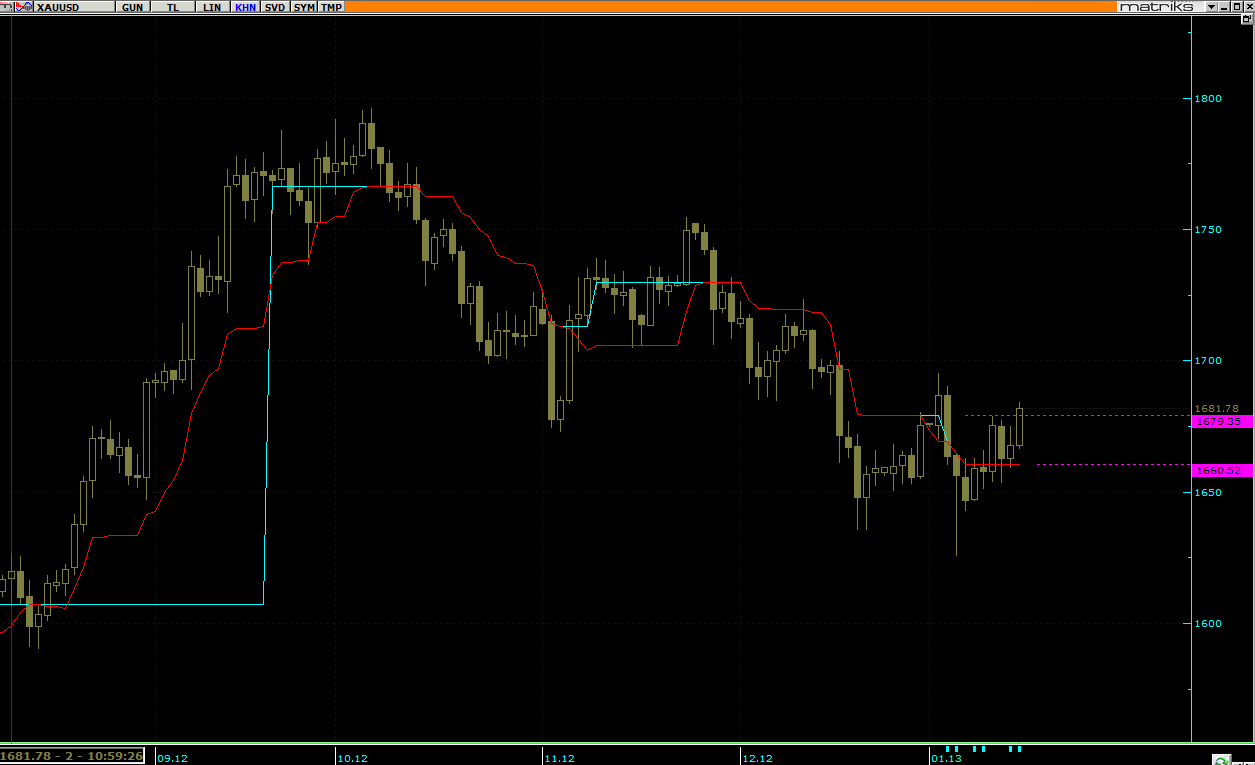This screenshot has width=1255, height=765.
Task: Click the matriks logo in title bar
Action: tap(1157, 6)
